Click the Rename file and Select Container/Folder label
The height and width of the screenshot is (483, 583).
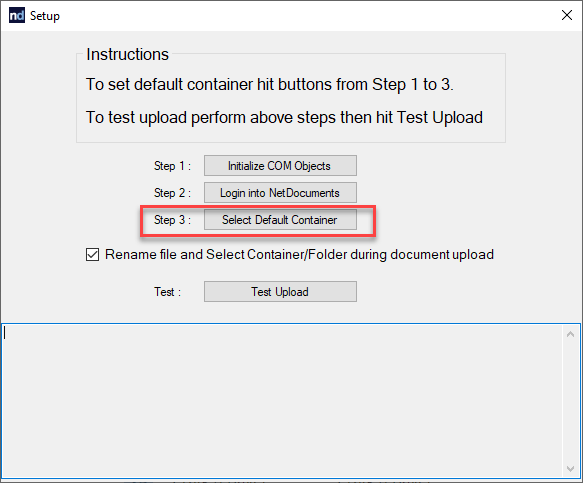(x=299, y=255)
